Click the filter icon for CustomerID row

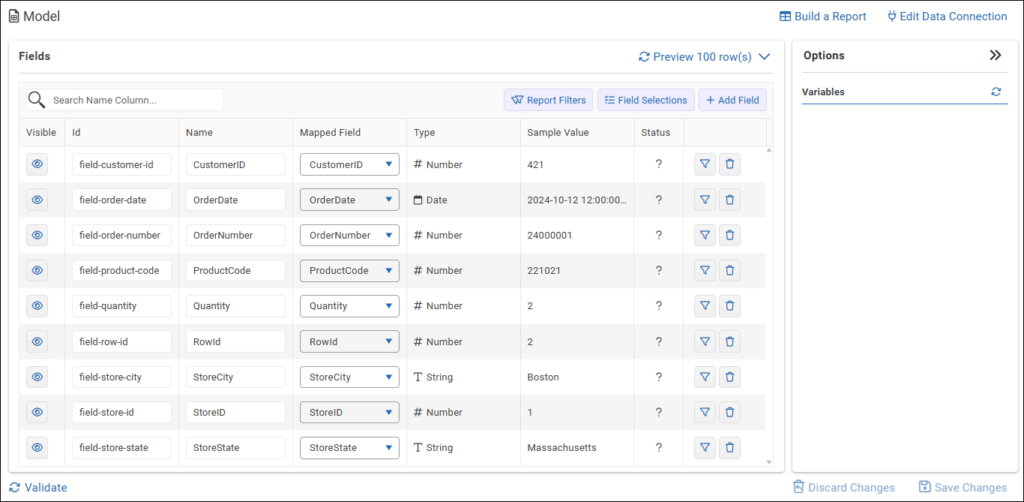(x=704, y=164)
